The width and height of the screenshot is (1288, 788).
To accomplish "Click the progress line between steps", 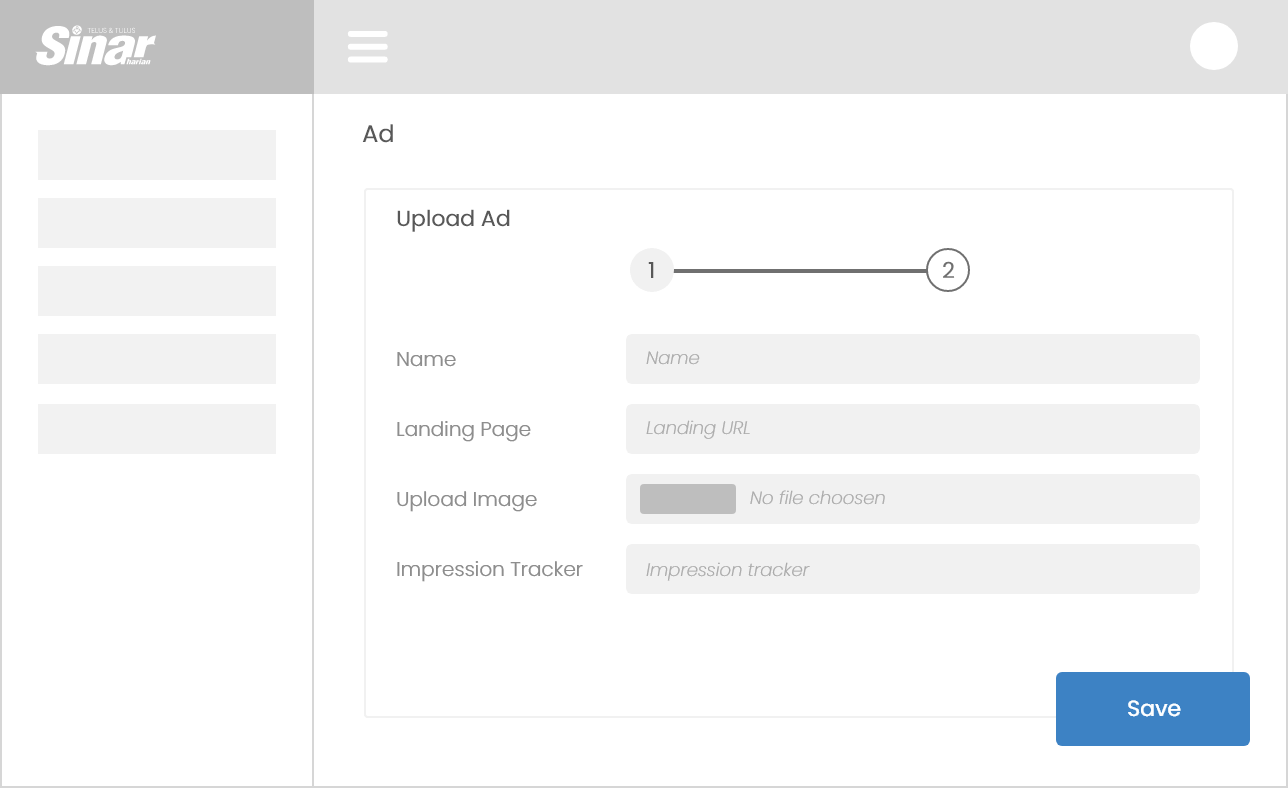I will tap(800, 271).
